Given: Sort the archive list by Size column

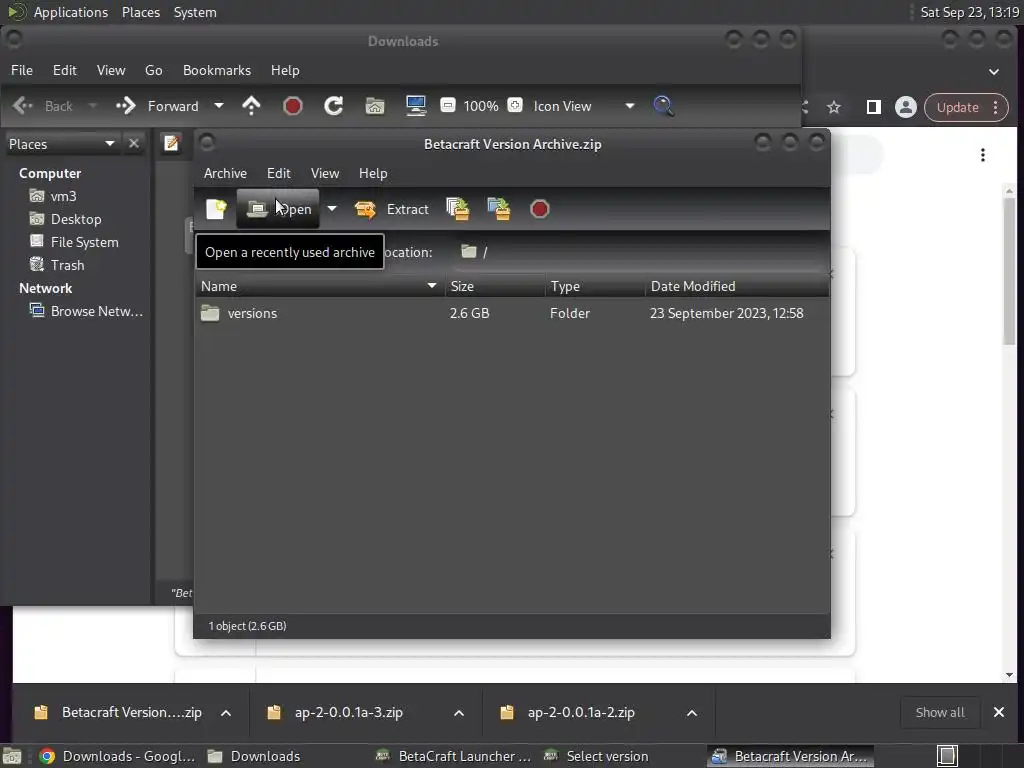Looking at the screenshot, I should [495, 286].
